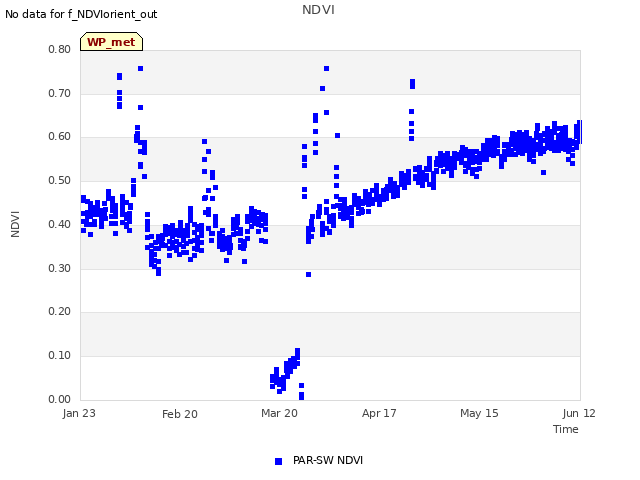Click the vertical NDVI axis label
The height and width of the screenshot is (480, 640).
(15, 224)
